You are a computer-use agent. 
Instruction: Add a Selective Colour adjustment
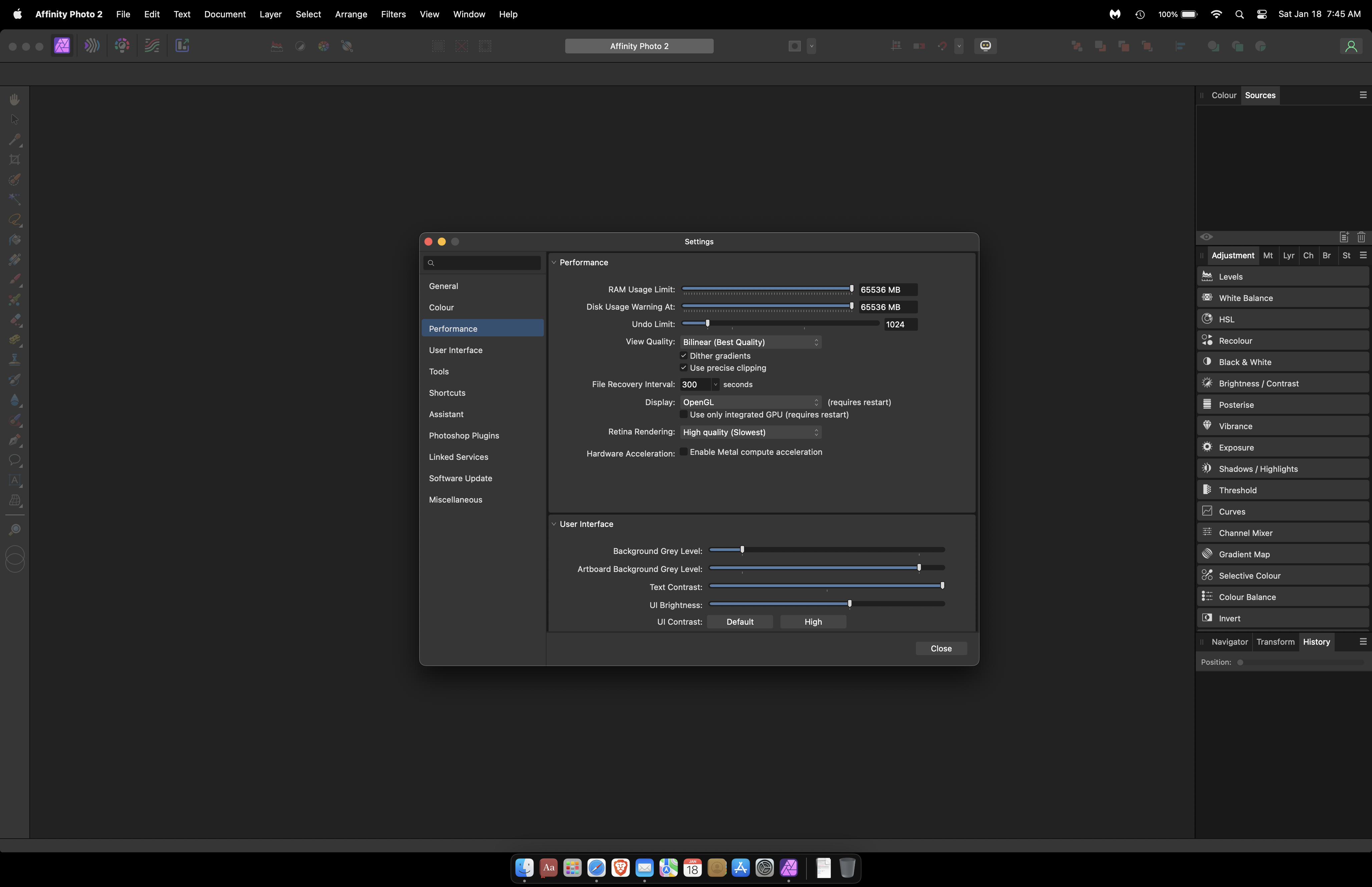click(1283, 575)
